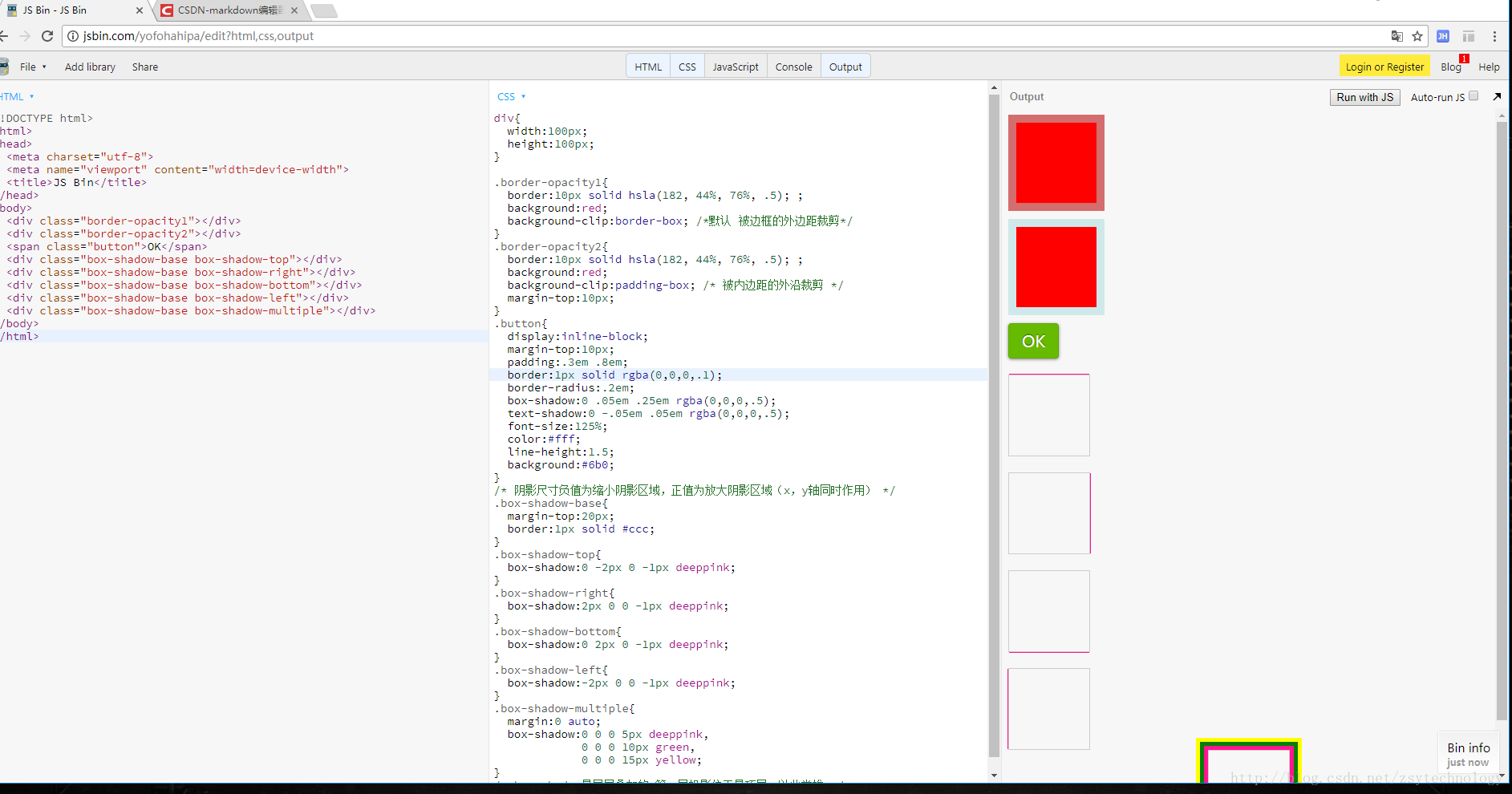Click the box with pink top shadow
The height and width of the screenshot is (794, 1512).
[1049, 415]
